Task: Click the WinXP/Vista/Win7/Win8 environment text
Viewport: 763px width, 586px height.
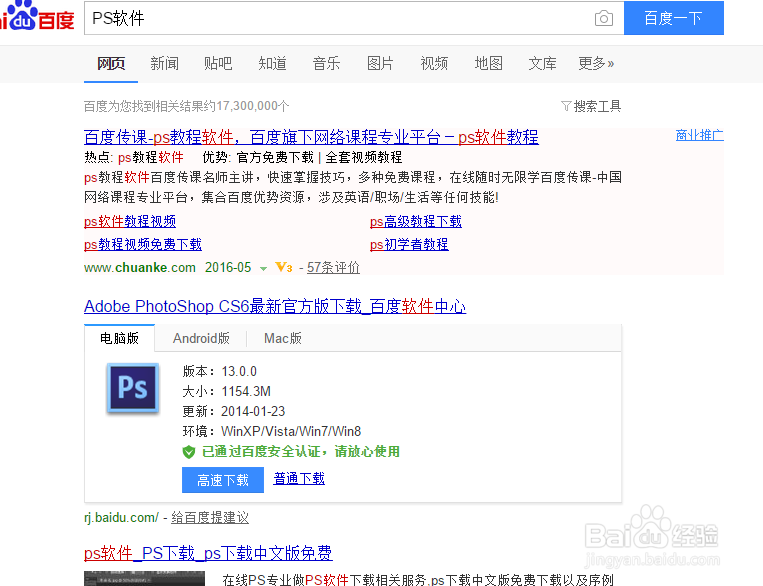Action: (291, 431)
